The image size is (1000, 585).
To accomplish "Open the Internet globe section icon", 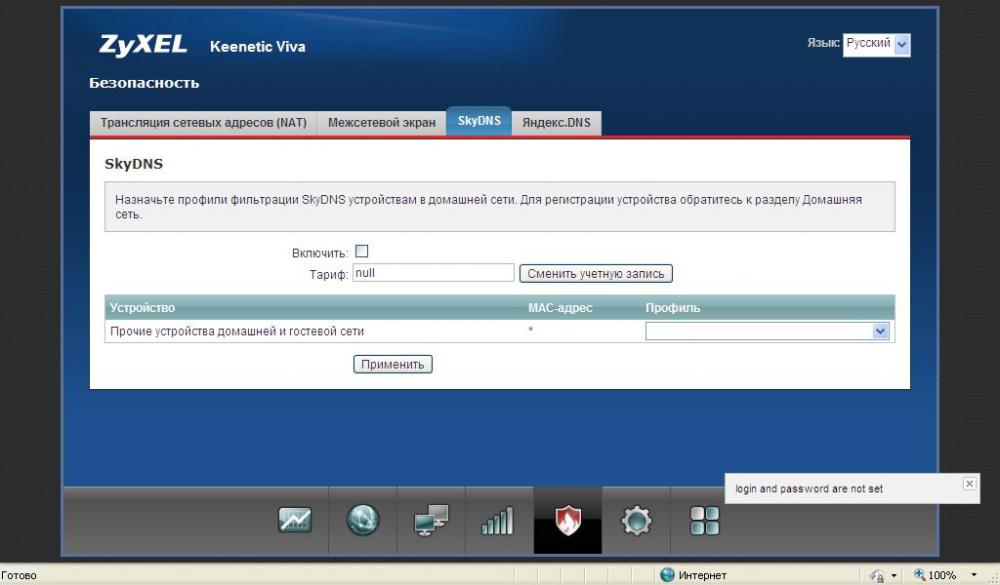I will [363, 520].
